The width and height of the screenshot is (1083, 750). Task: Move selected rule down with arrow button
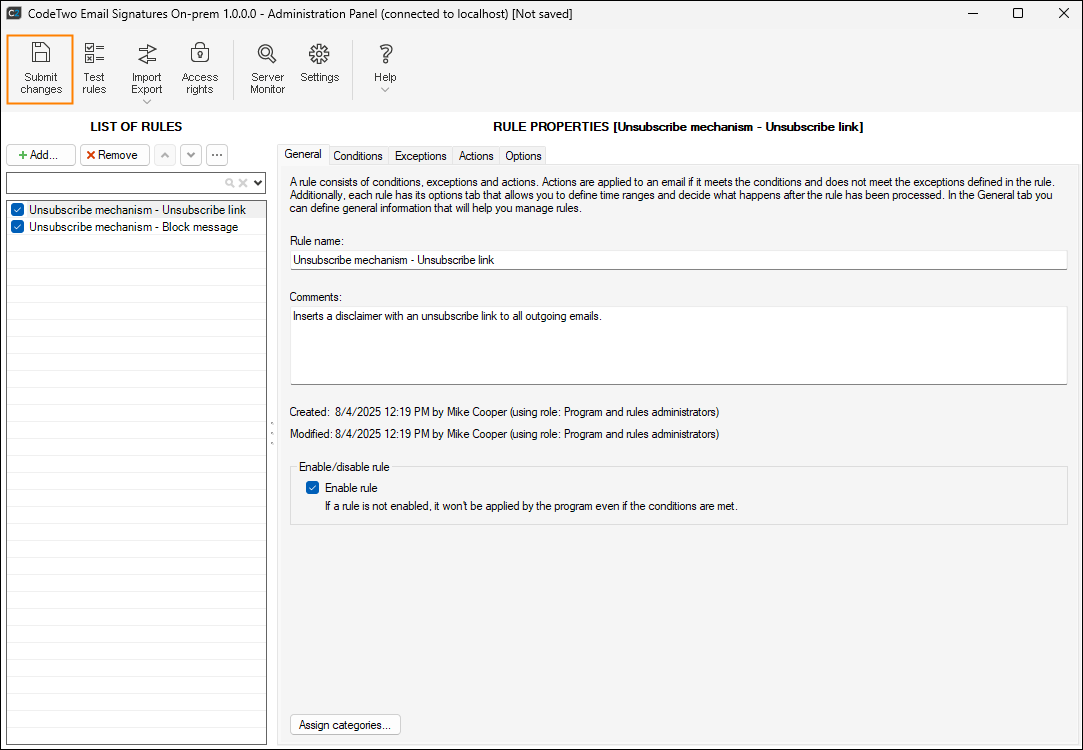[x=190, y=155]
